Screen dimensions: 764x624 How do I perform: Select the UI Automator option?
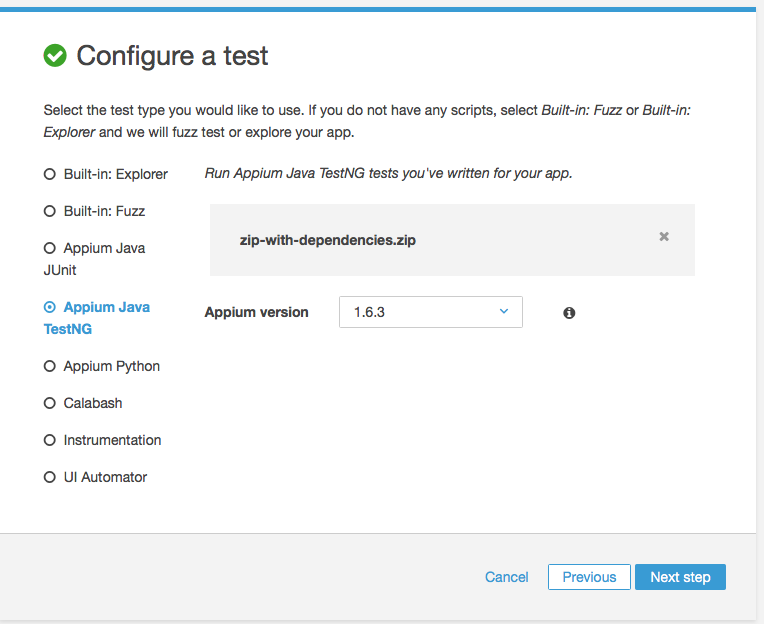(50, 477)
